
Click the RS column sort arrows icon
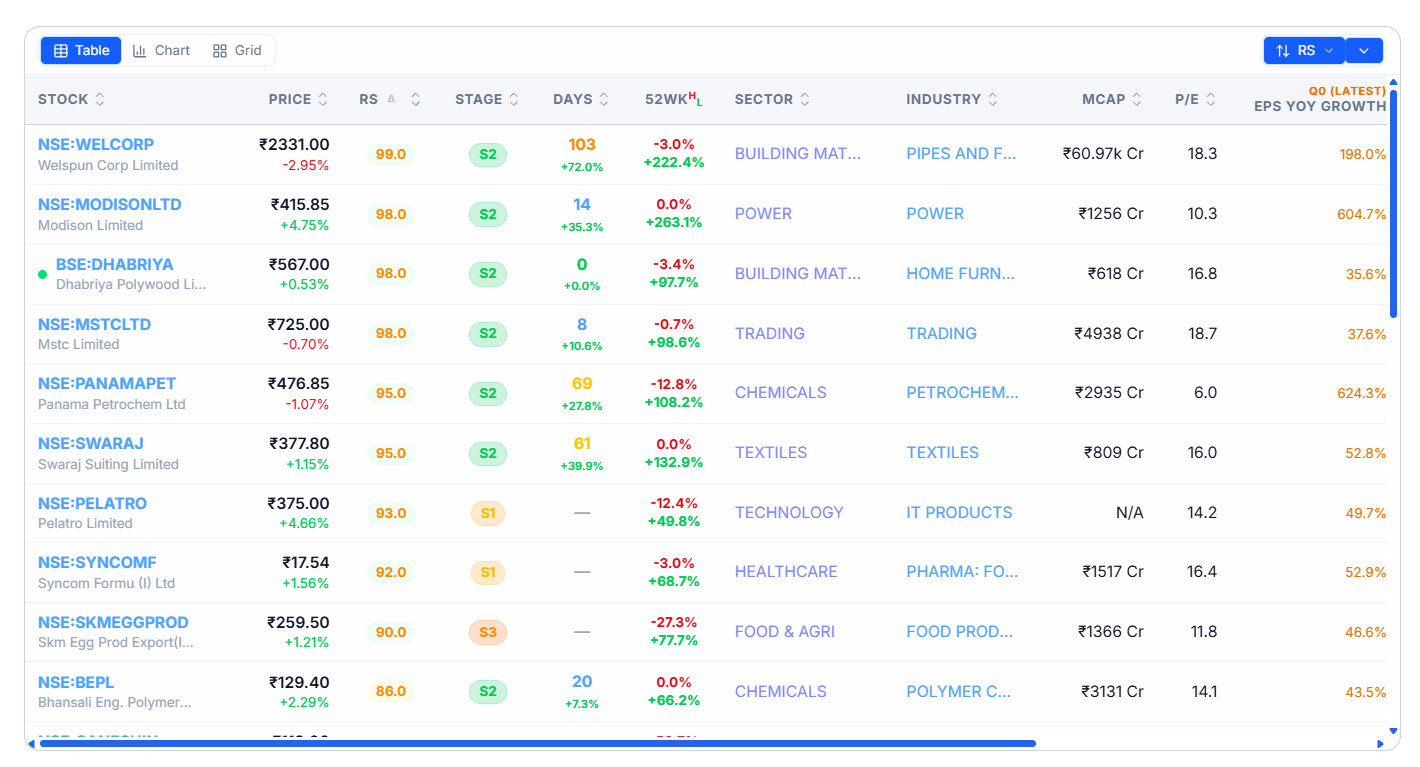415,99
